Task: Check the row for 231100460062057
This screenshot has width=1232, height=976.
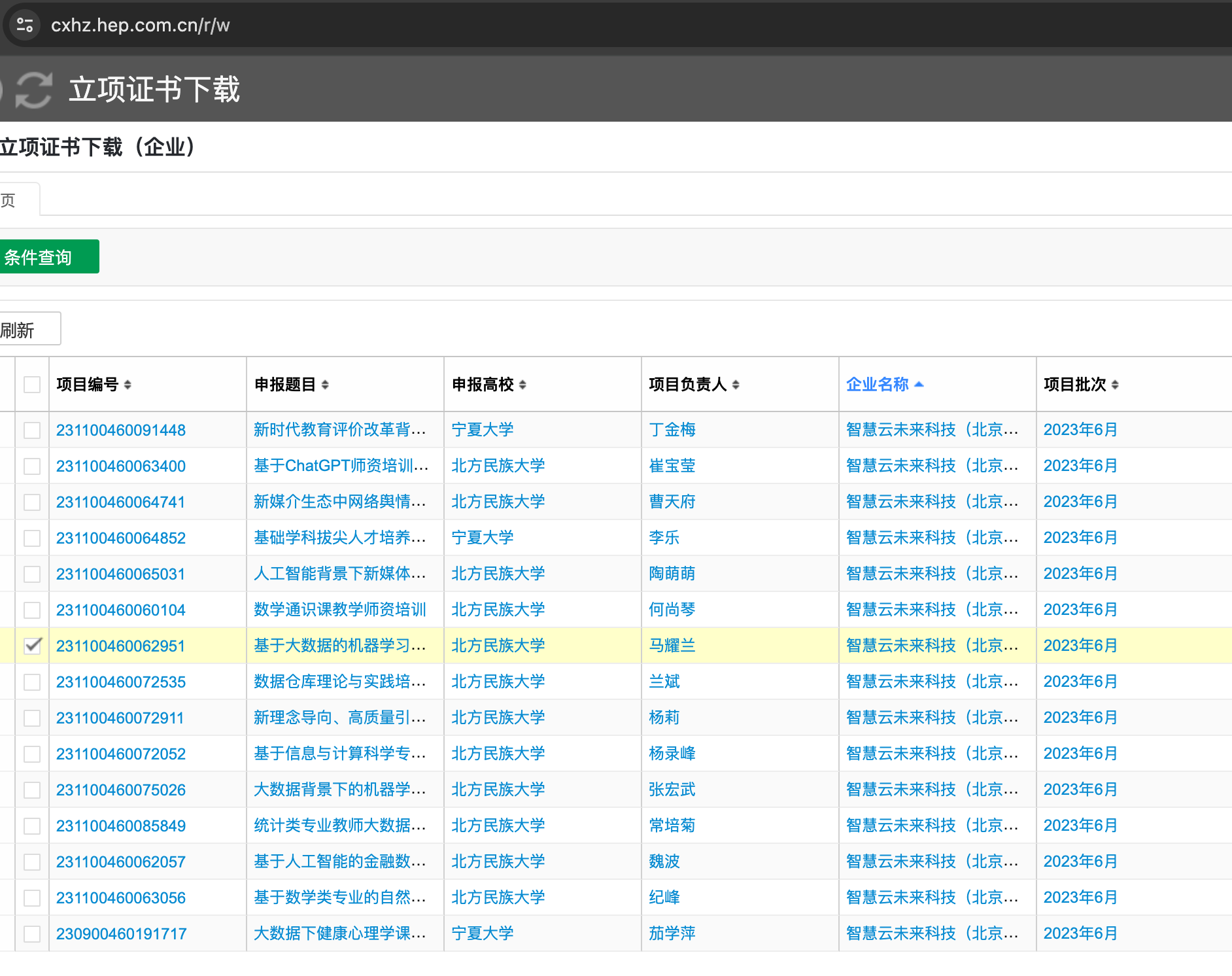Action: (32, 862)
